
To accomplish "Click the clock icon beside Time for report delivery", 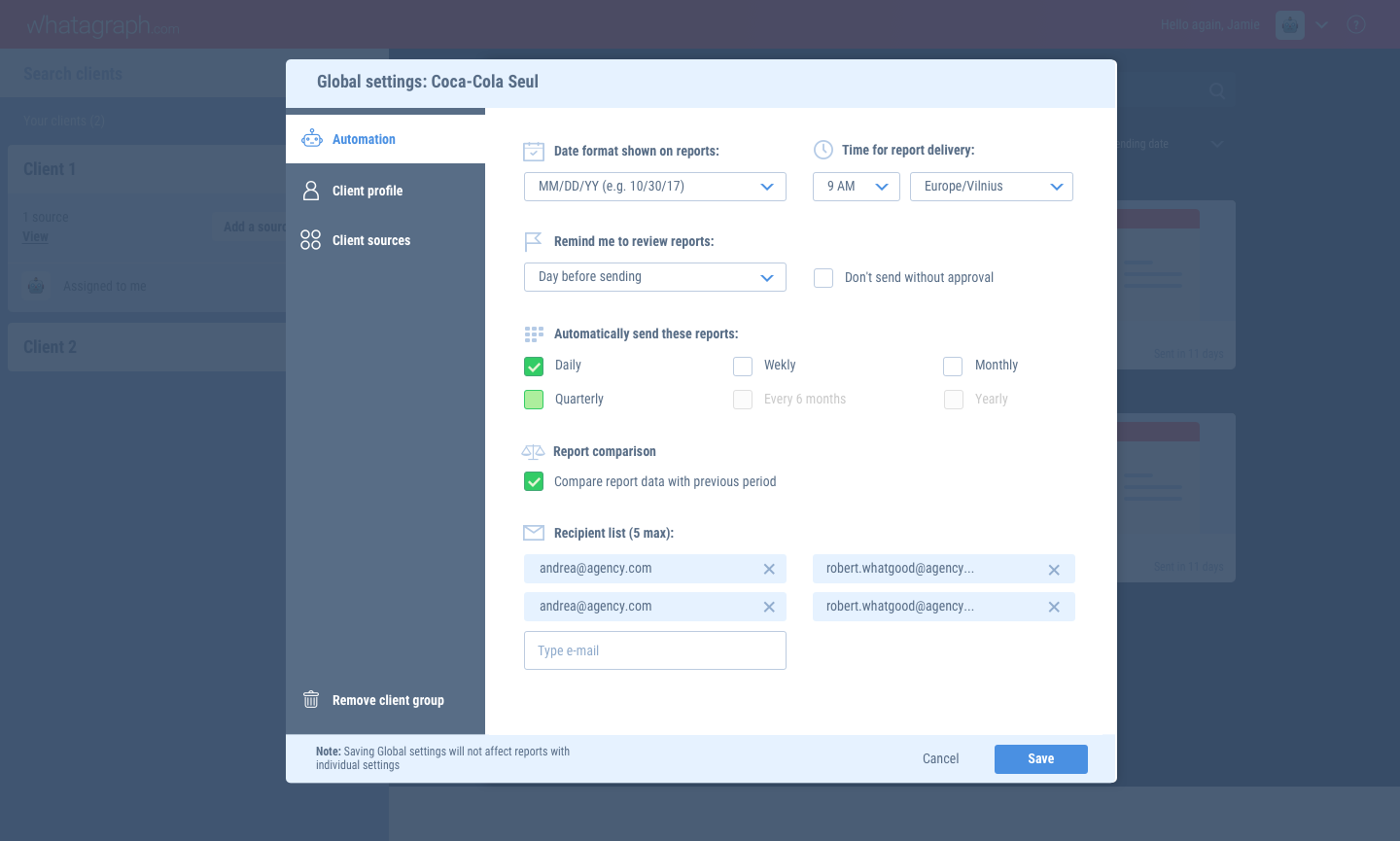I will [x=823, y=150].
